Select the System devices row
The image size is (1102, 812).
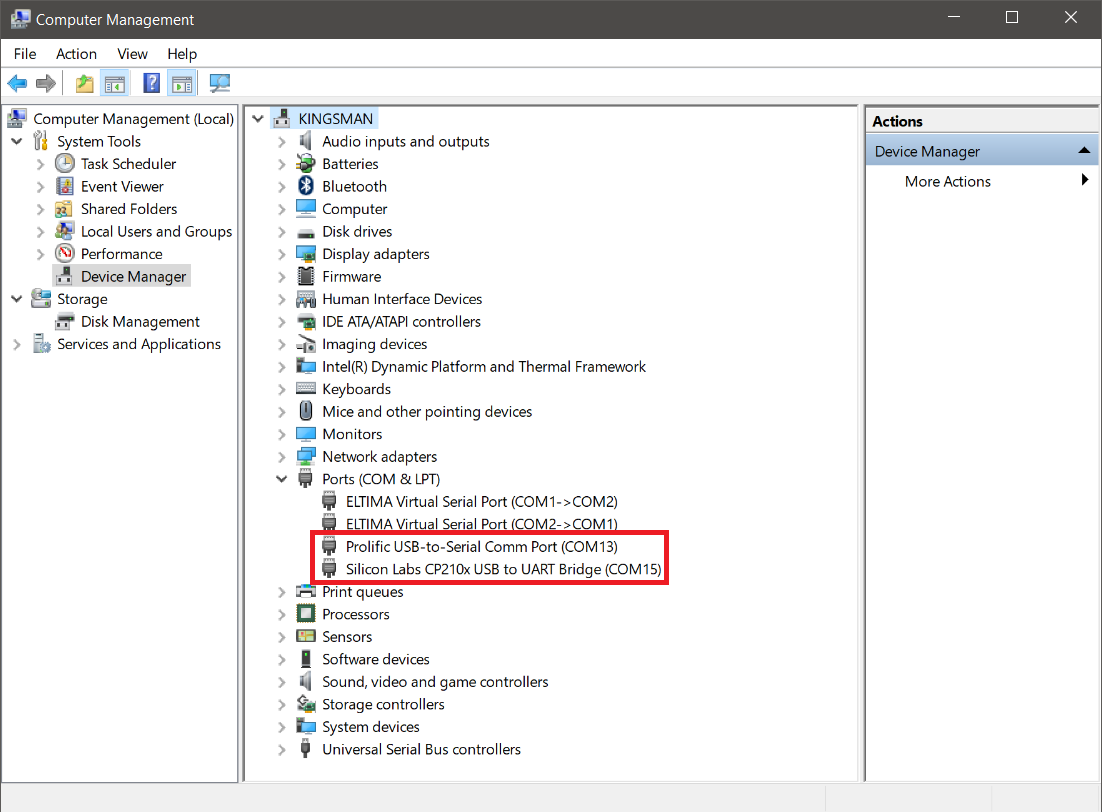point(370,727)
